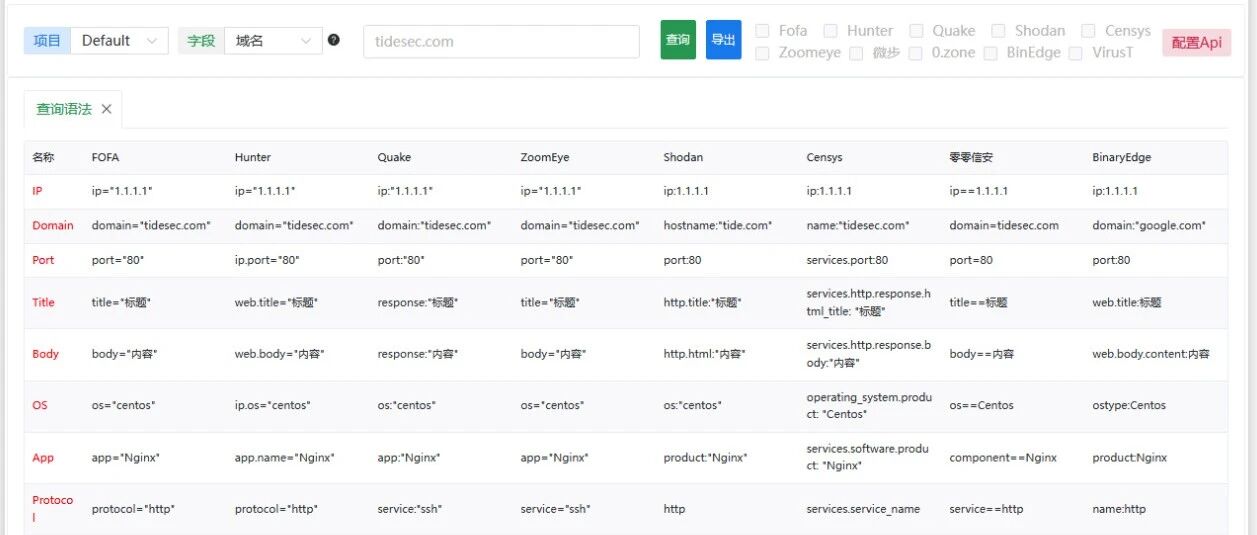Click the name:"tidesec.com" Censys cell
Image resolution: width=1257 pixels, height=535 pixels.
tap(858, 225)
